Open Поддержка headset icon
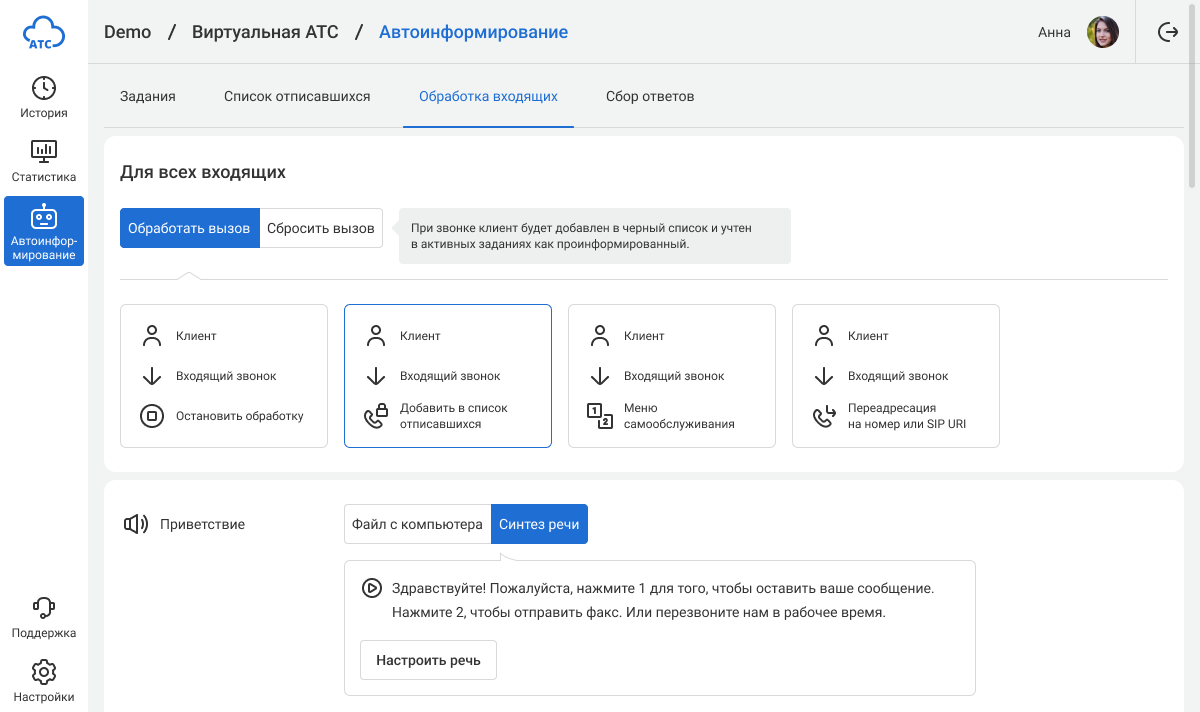 pyautogui.click(x=44, y=607)
